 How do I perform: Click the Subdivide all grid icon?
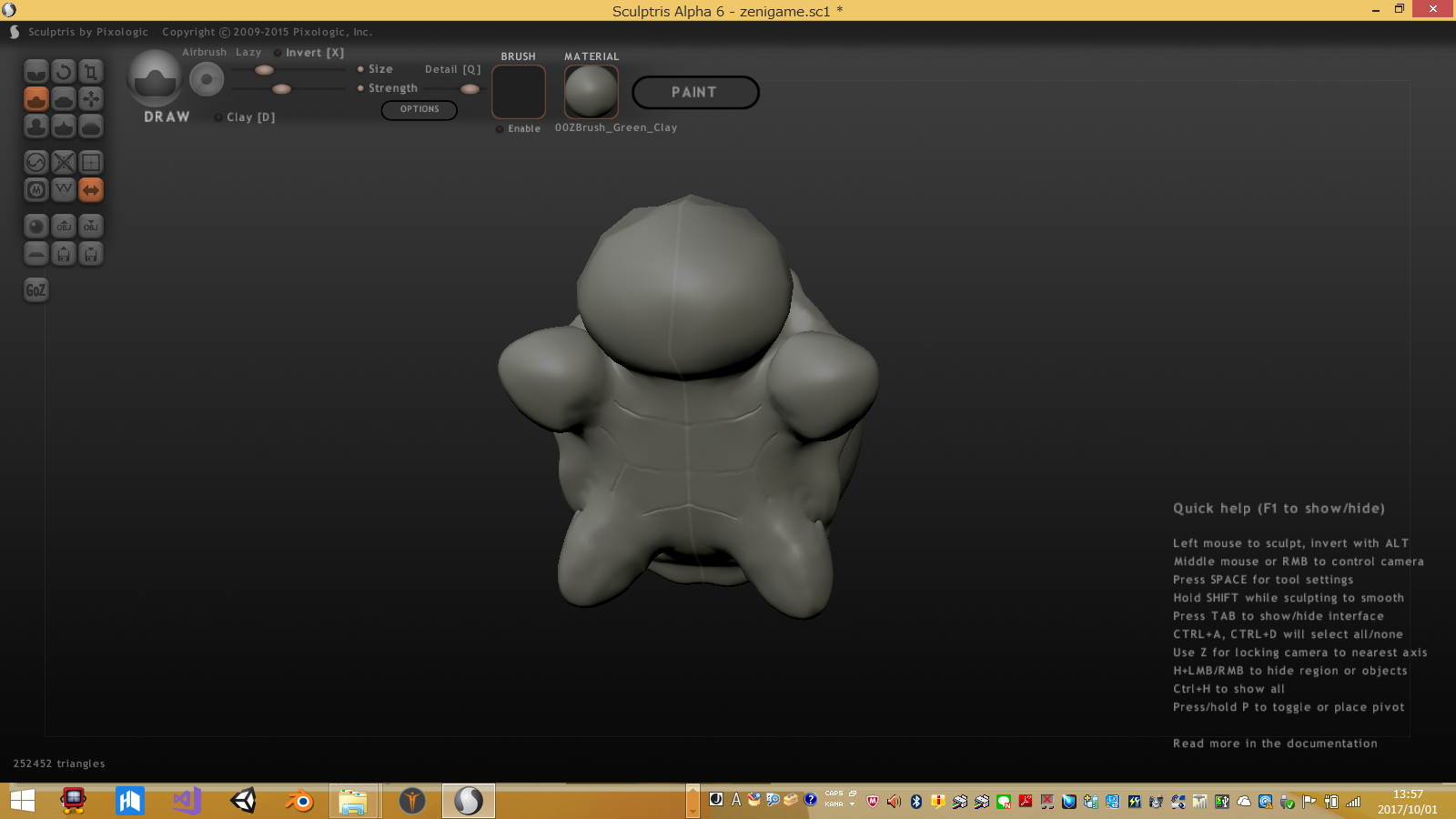(x=91, y=163)
